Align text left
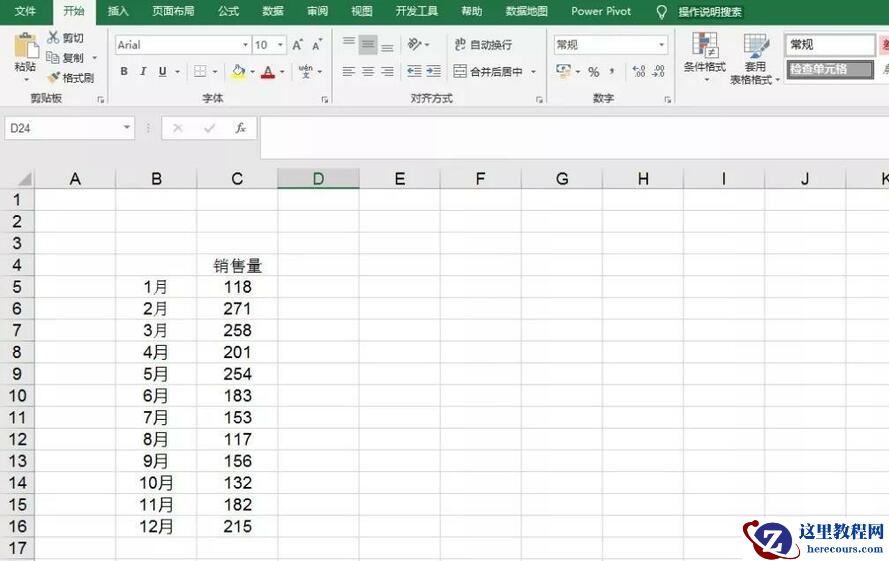This screenshot has height=561, width=889. (x=349, y=71)
